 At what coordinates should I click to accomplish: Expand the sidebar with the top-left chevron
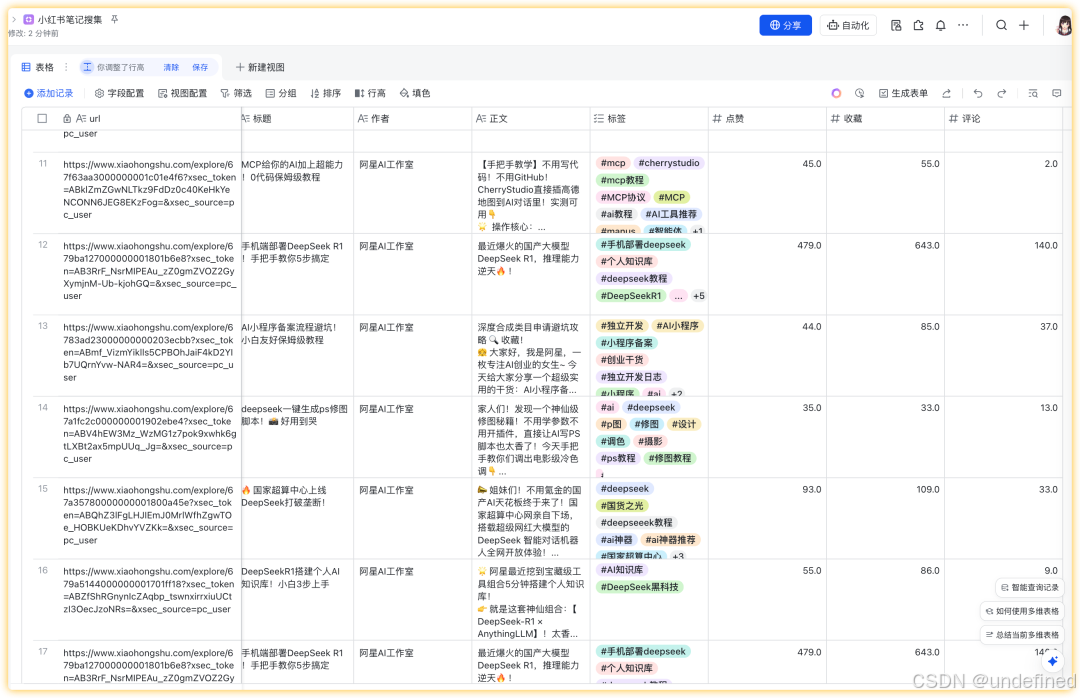tap(14, 19)
